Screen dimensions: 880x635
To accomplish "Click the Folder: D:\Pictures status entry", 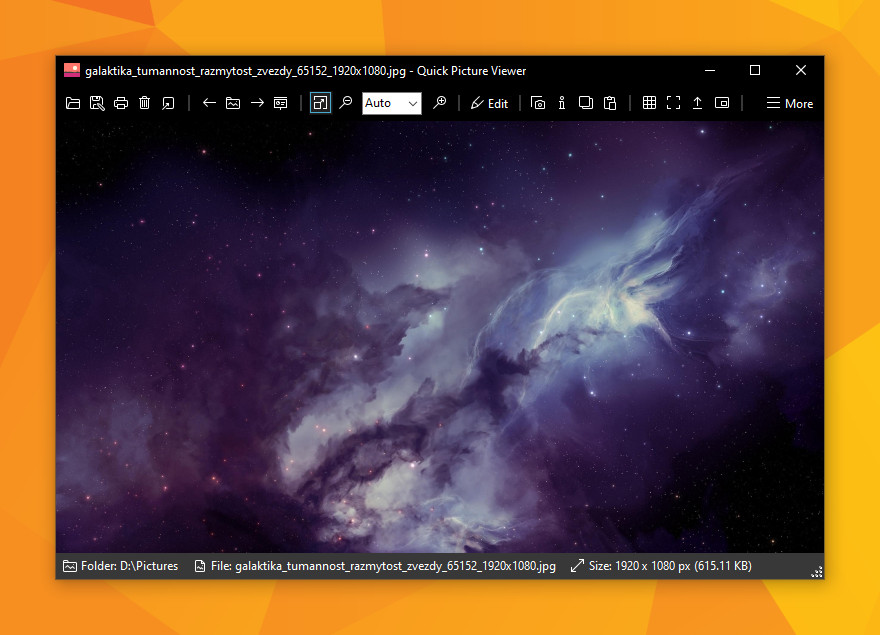I will 121,566.
